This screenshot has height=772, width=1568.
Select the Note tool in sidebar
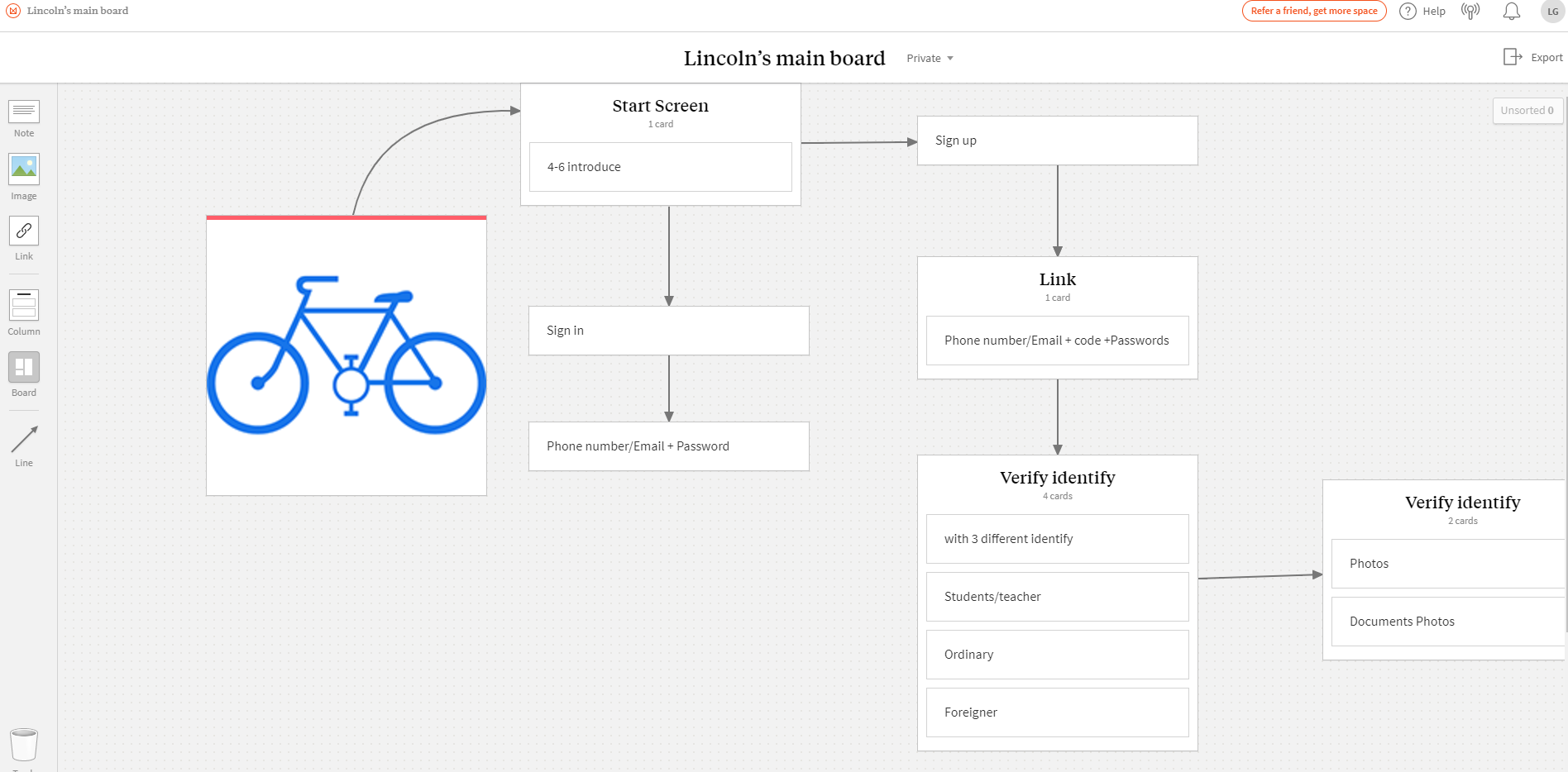pos(24,112)
